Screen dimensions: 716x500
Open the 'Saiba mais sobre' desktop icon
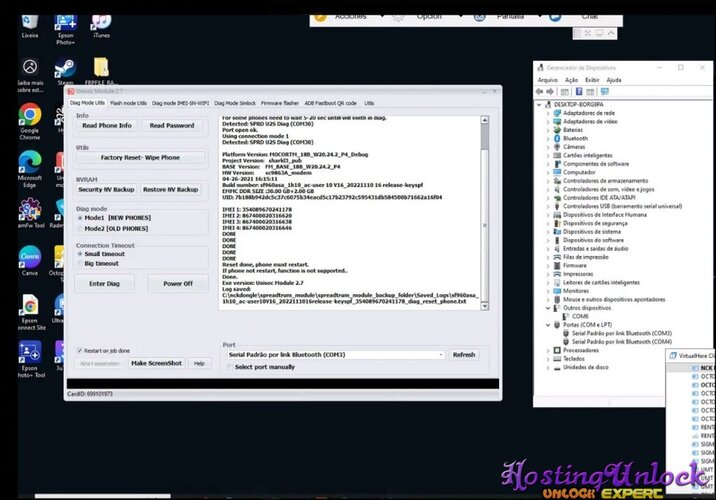coord(31,75)
